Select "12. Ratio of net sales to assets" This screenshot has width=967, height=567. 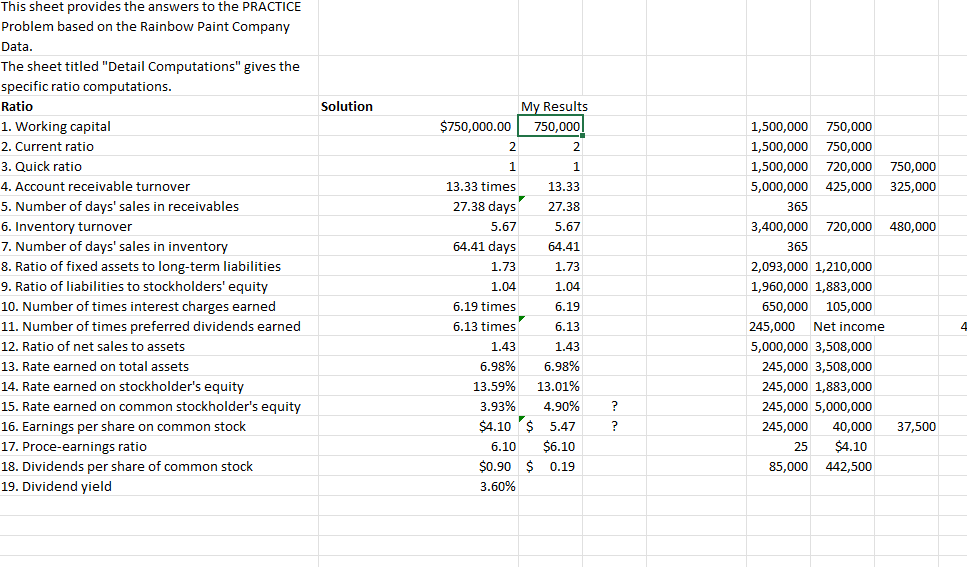[159, 346]
